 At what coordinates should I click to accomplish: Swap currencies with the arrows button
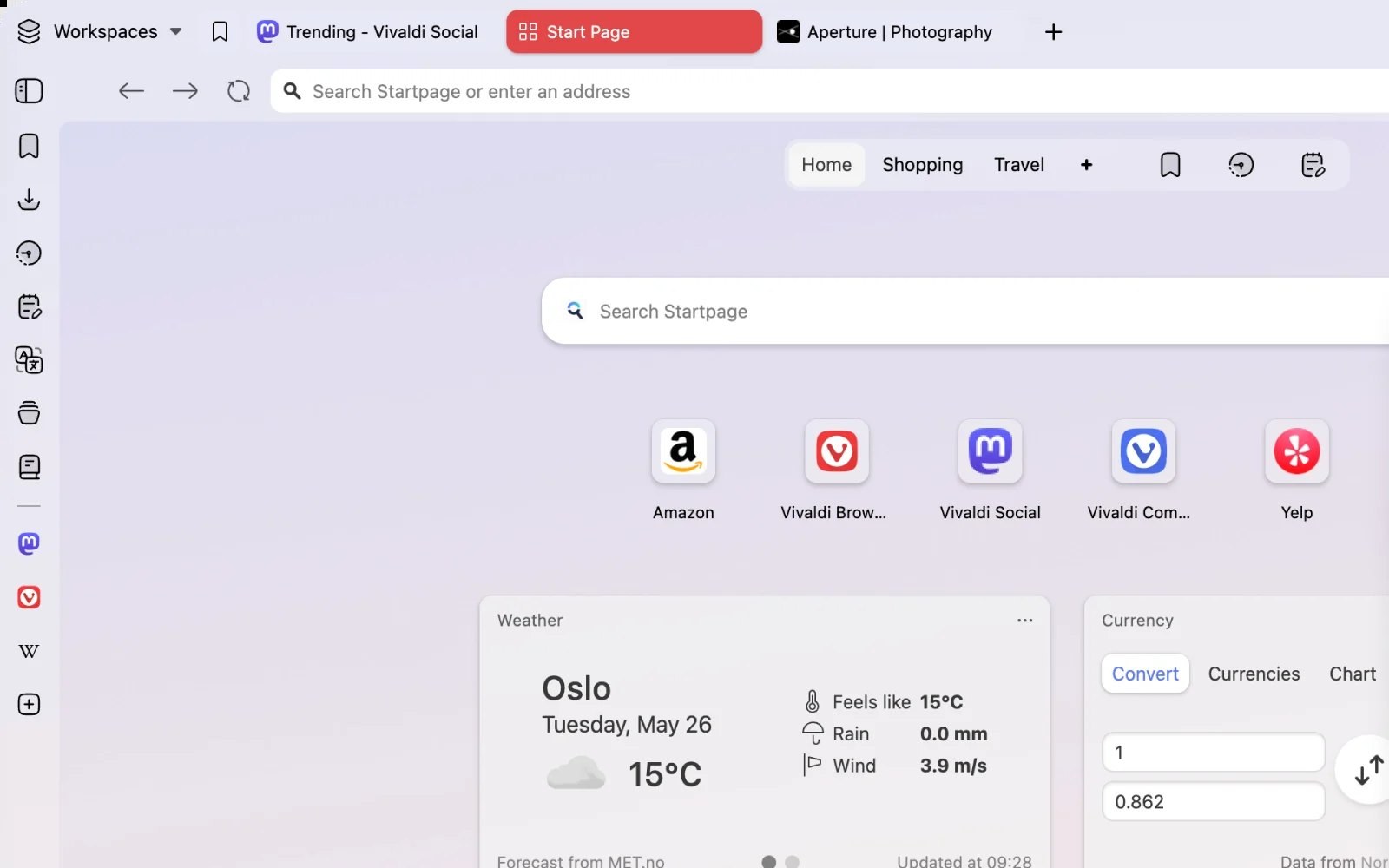(x=1368, y=770)
